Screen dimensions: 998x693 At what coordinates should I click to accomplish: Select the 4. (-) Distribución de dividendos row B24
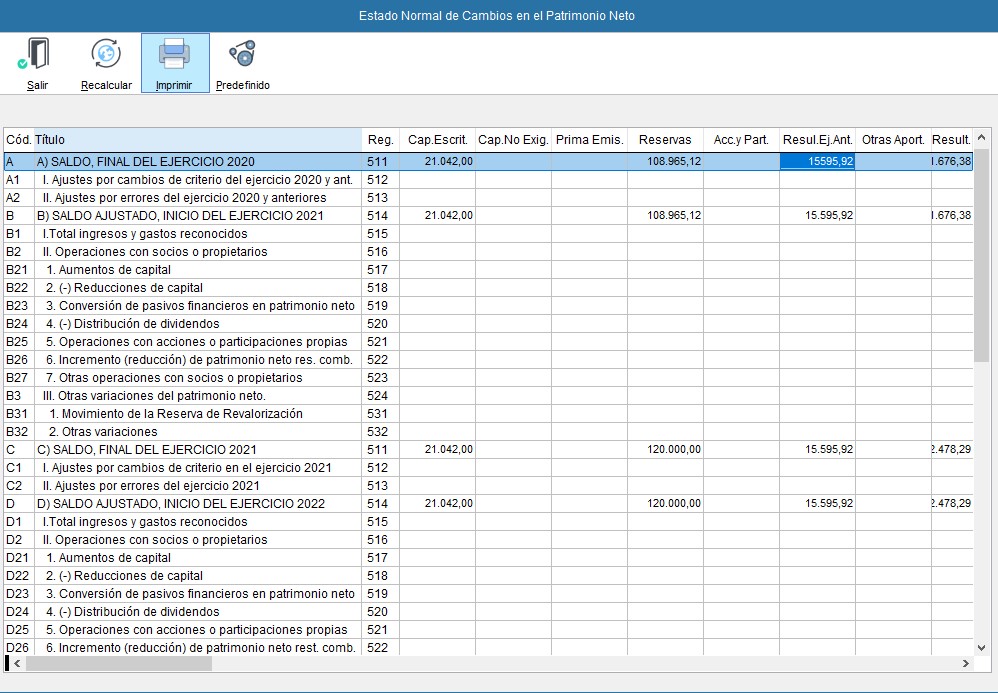click(132, 324)
